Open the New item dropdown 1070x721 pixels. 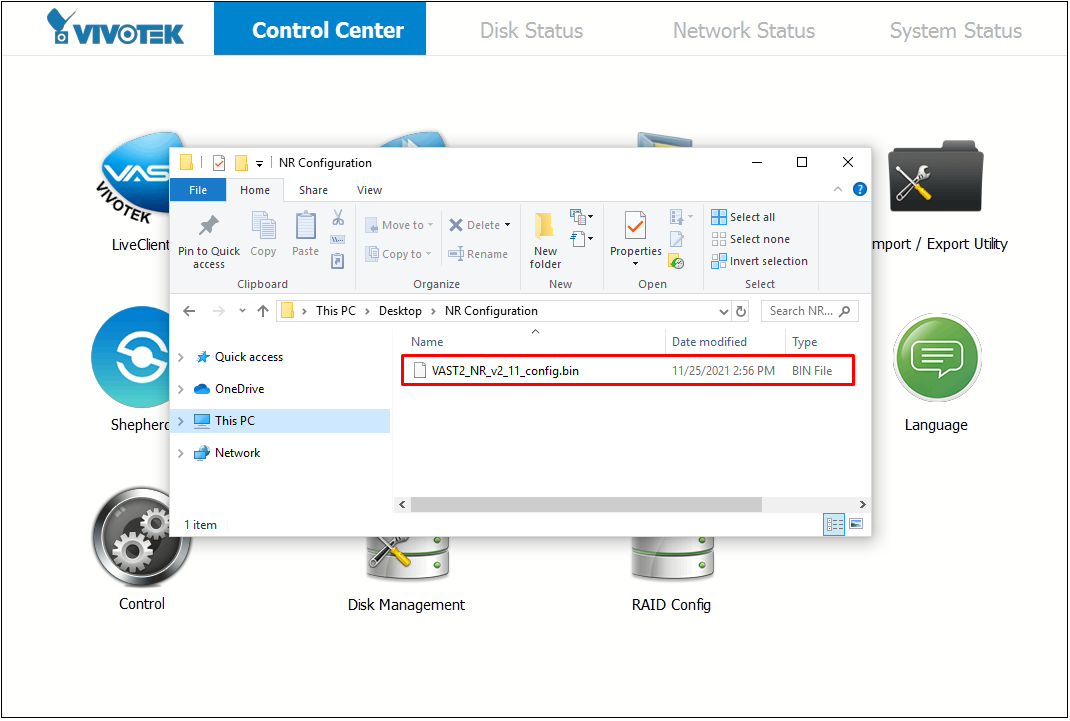coord(581,217)
